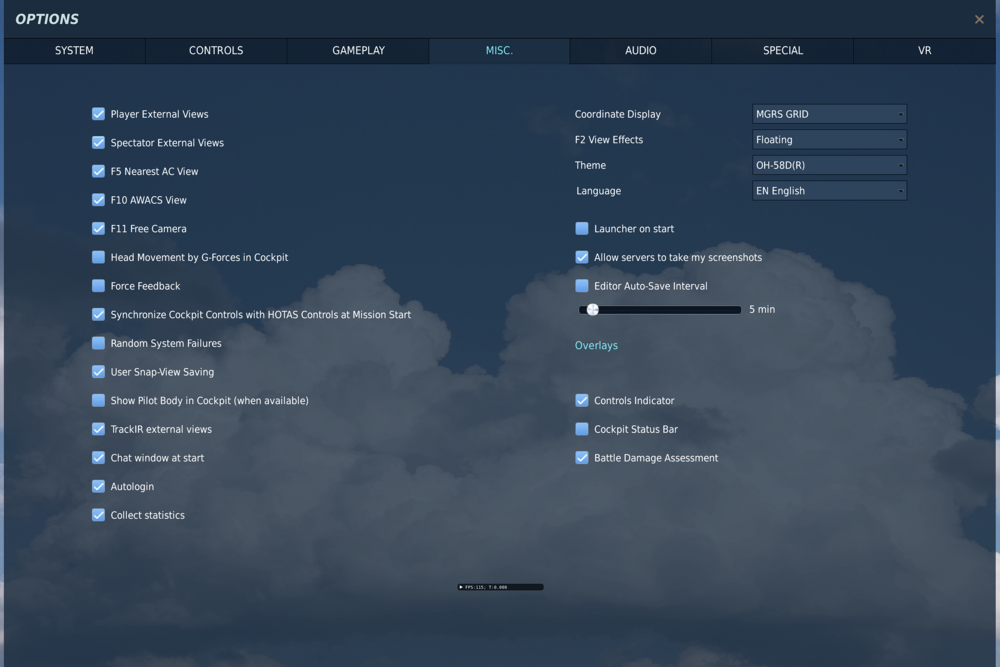
Task: Open the VR tab
Action: click(924, 50)
